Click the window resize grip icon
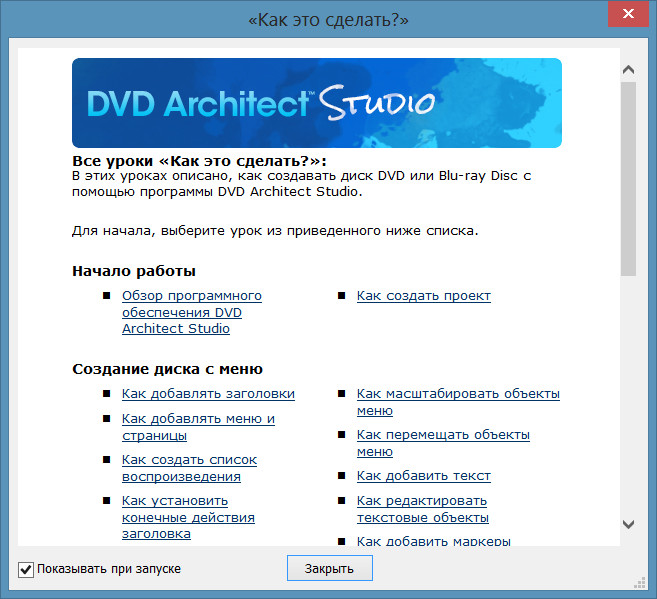Image resolution: width=657 pixels, height=599 pixels. 640,583
